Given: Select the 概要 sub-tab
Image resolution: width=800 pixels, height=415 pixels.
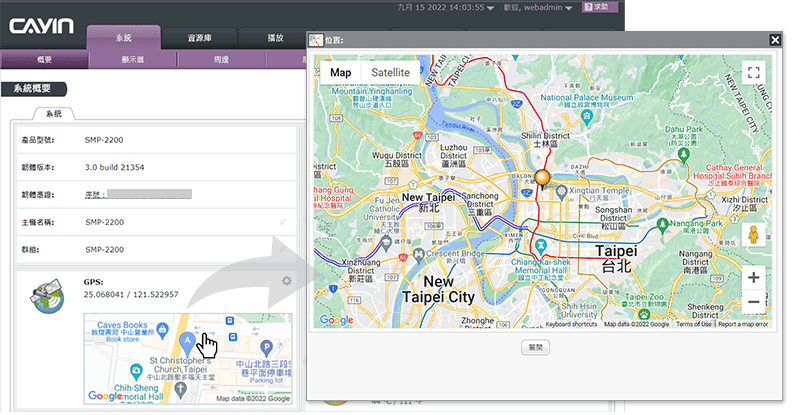Looking at the screenshot, I should pos(44,60).
